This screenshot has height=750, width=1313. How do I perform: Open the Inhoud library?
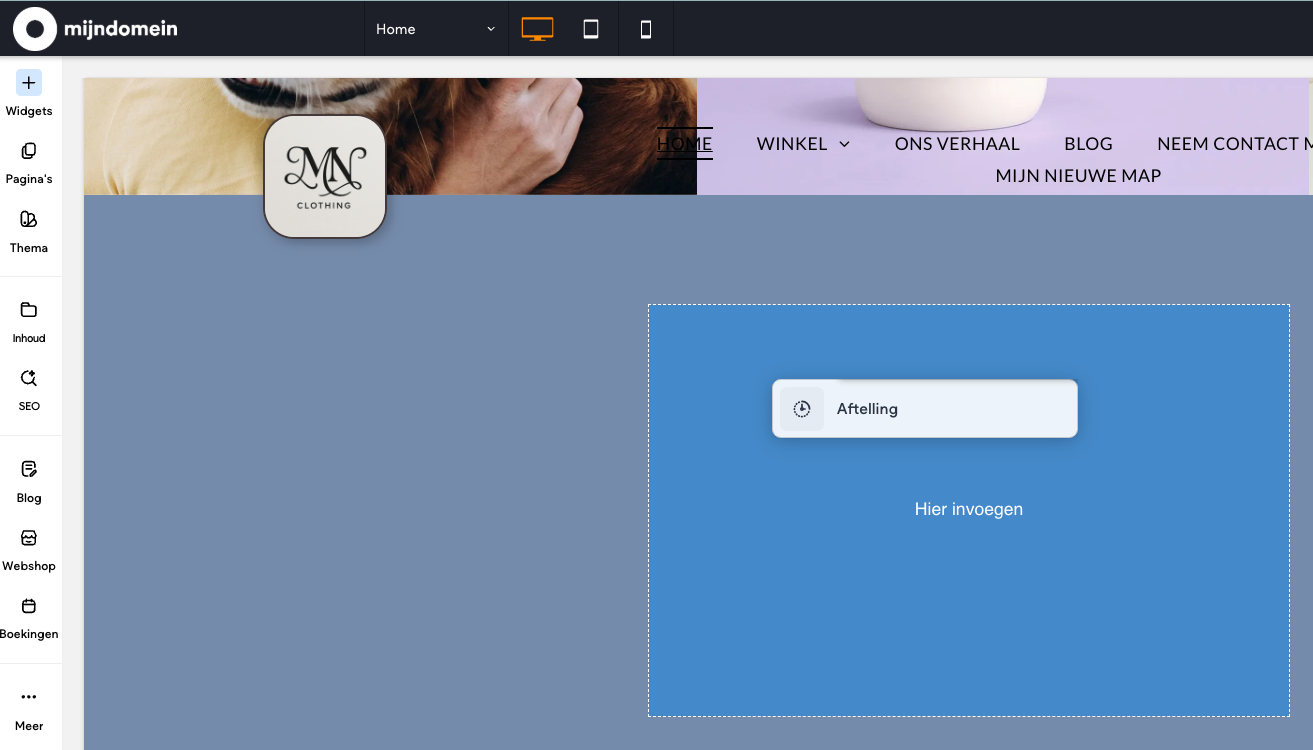(x=29, y=322)
